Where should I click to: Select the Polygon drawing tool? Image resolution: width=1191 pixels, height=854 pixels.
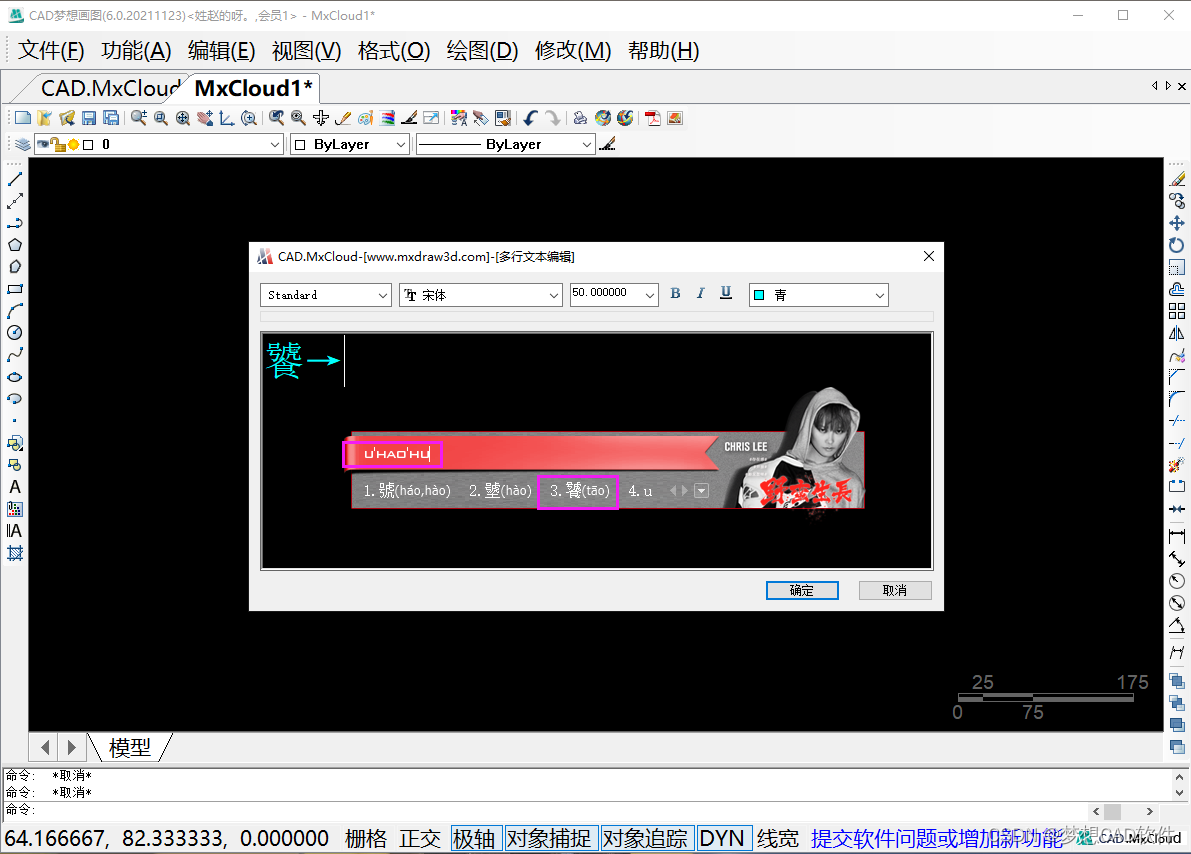click(14, 245)
